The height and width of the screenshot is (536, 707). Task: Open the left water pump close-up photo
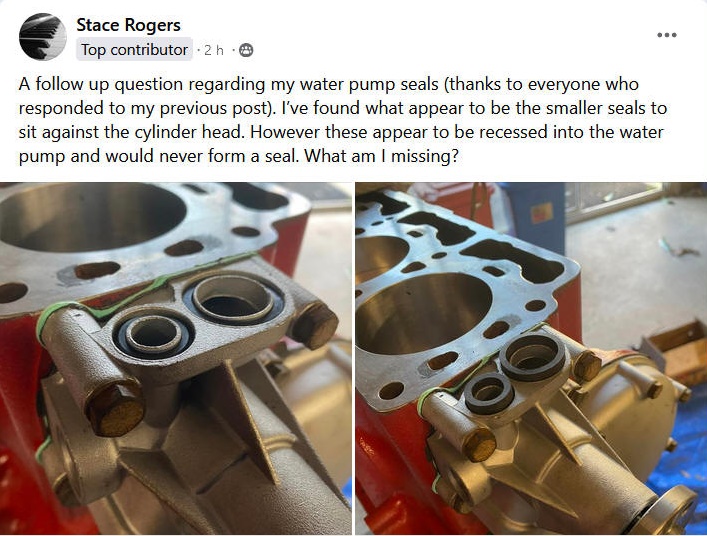coord(175,358)
